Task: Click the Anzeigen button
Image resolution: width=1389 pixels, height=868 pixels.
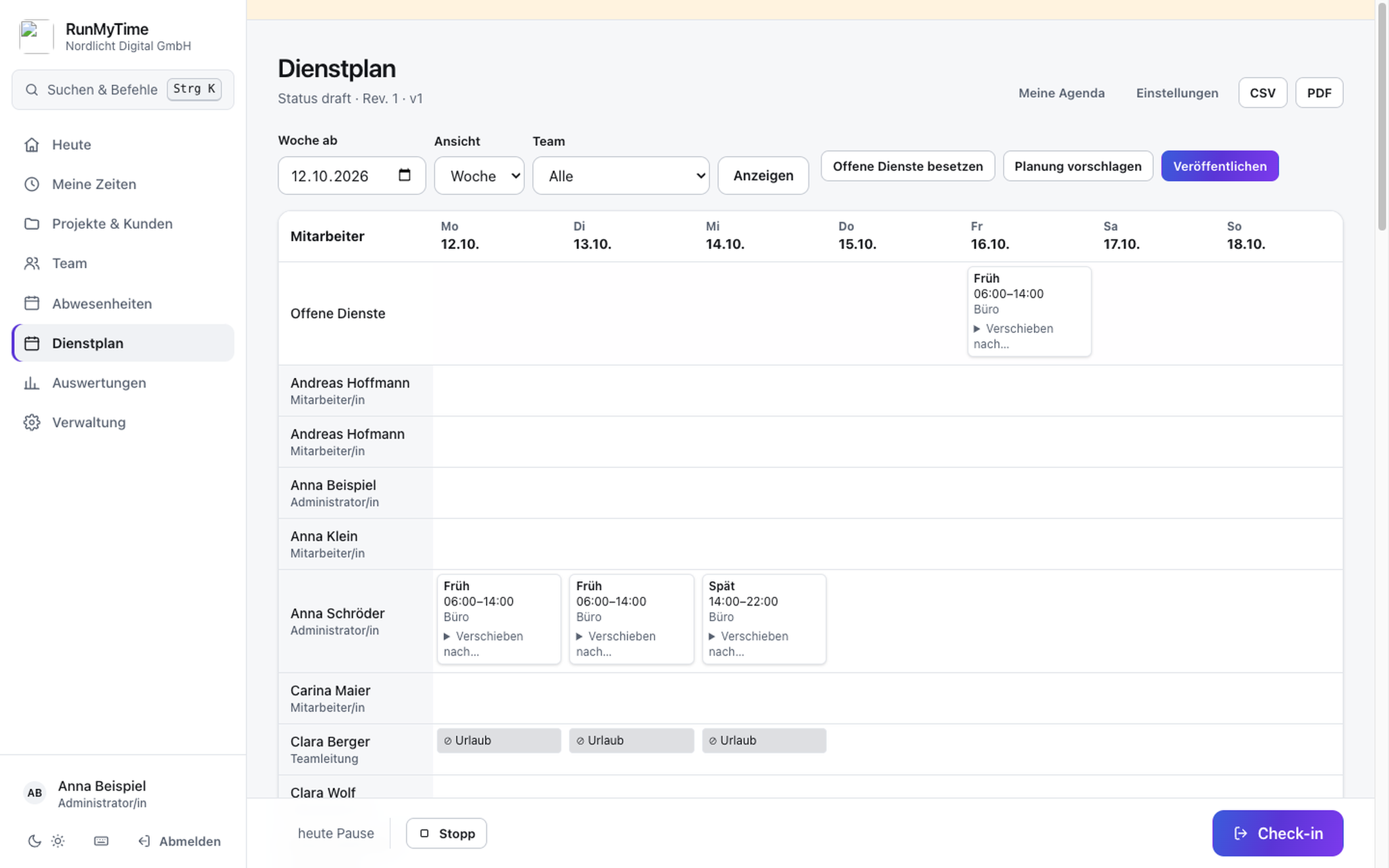Action: pyautogui.click(x=763, y=176)
